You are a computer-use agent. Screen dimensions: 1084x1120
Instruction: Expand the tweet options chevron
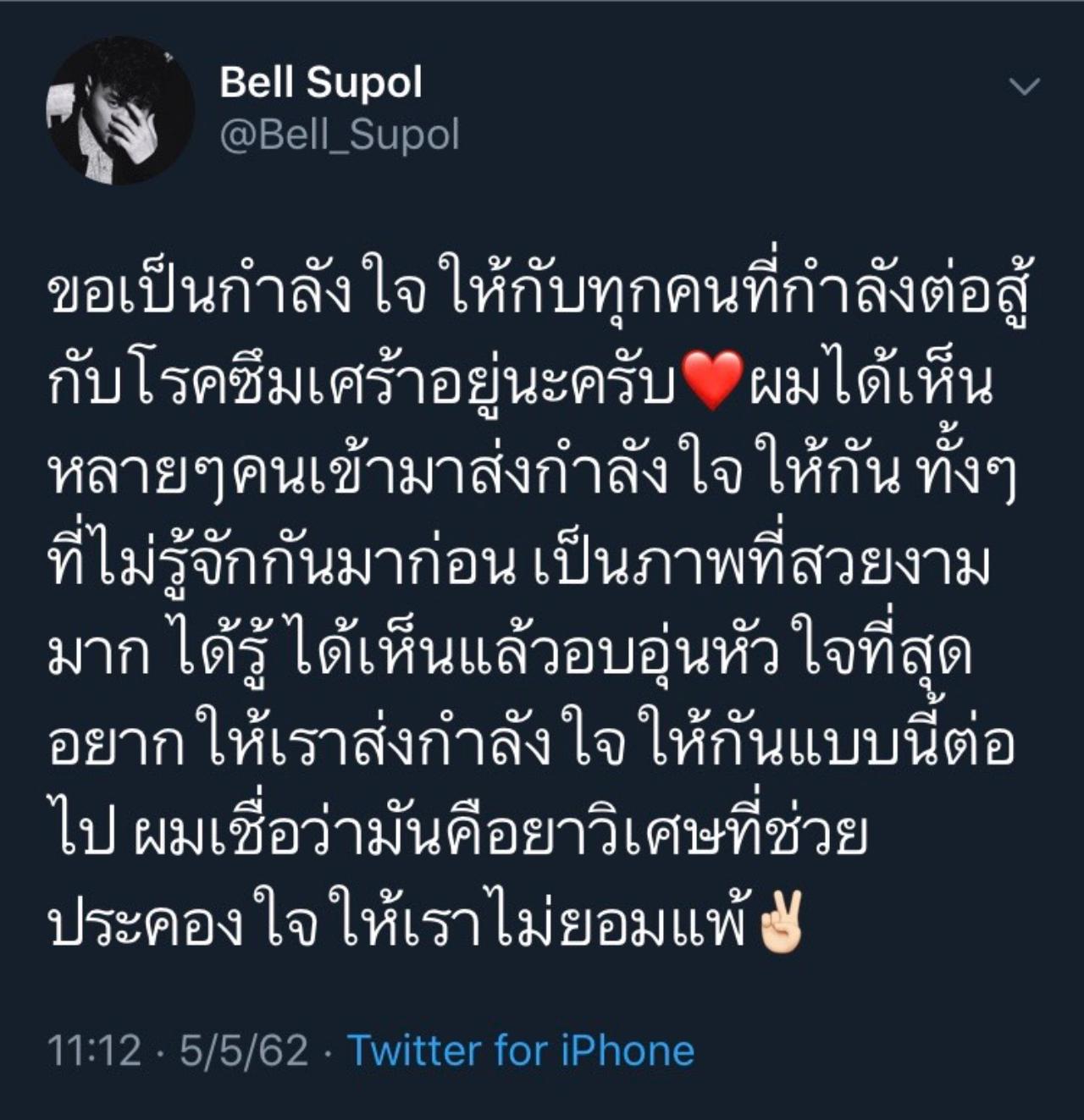click(x=1026, y=86)
